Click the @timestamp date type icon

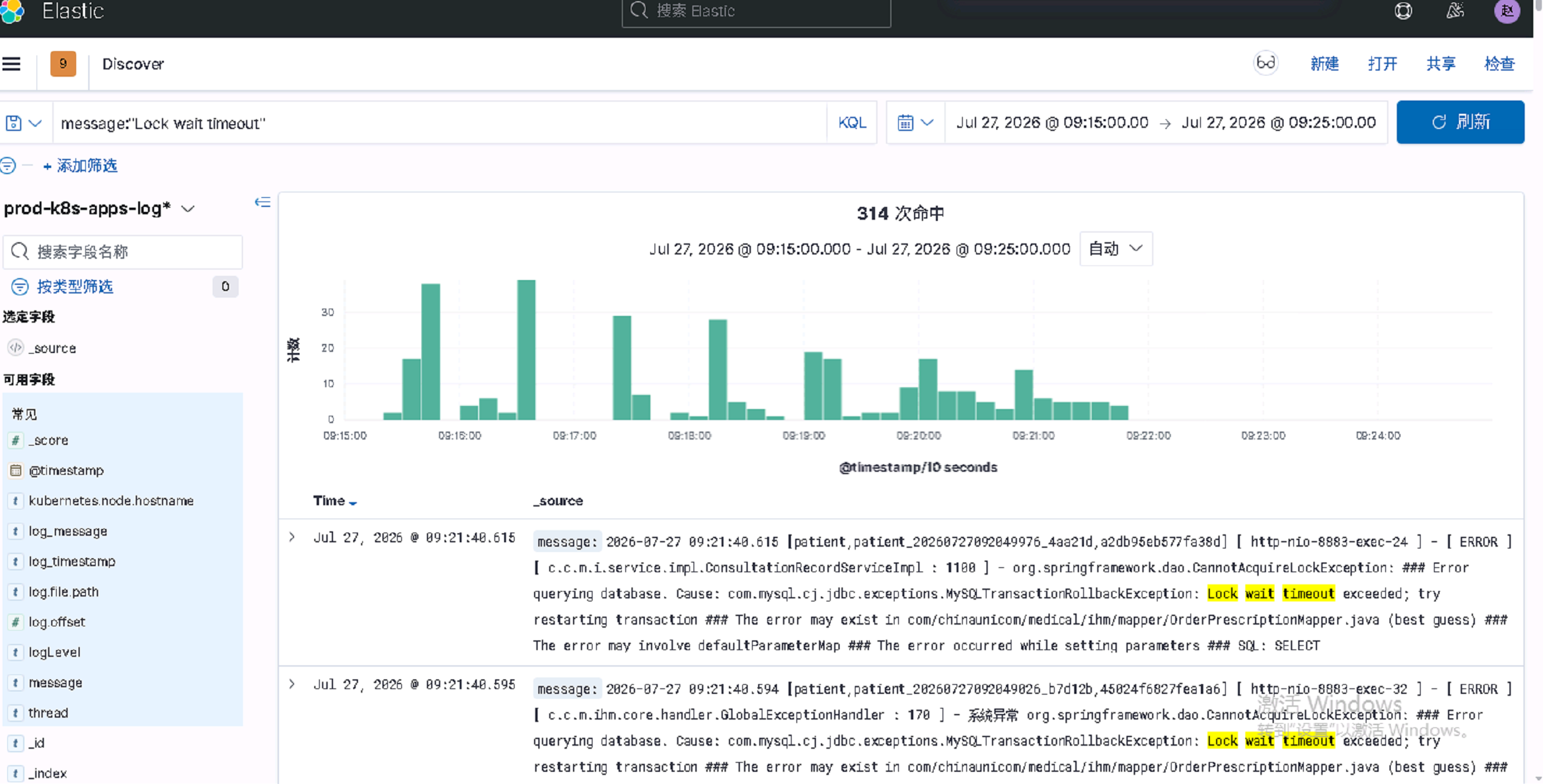click(x=15, y=471)
